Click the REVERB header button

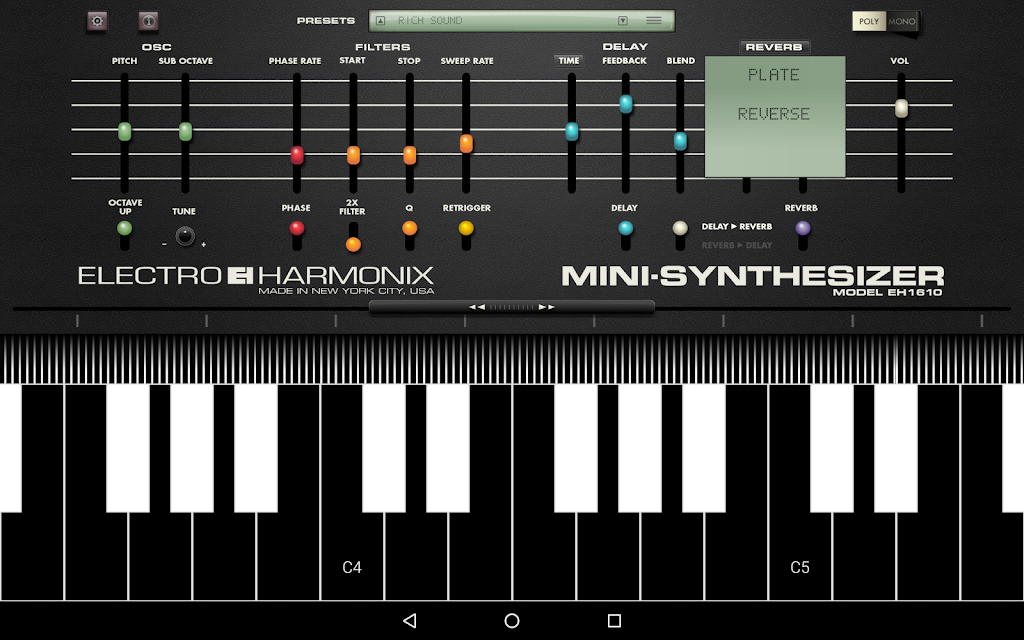[x=775, y=47]
